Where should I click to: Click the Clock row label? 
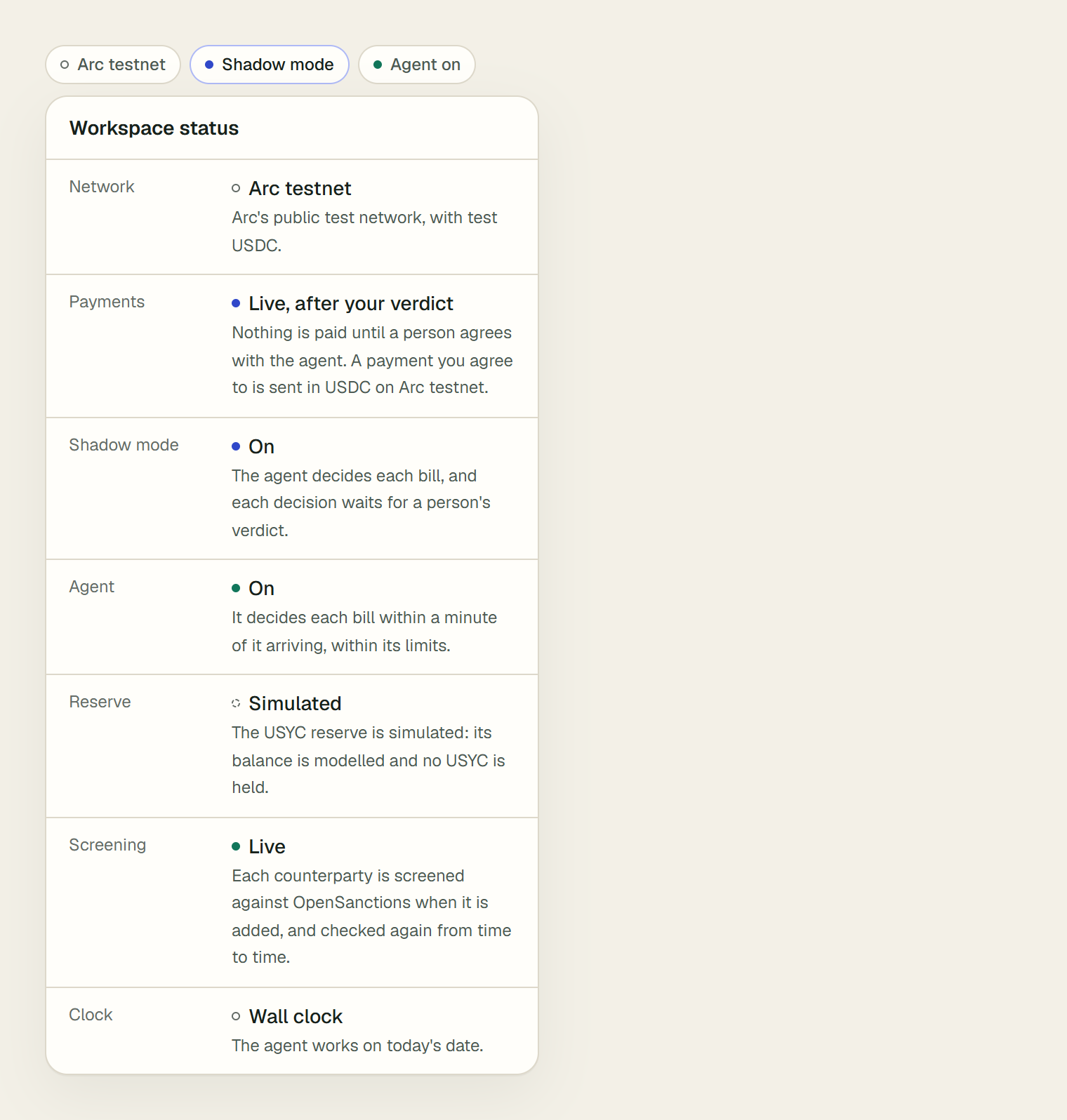(x=91, y=1015)
